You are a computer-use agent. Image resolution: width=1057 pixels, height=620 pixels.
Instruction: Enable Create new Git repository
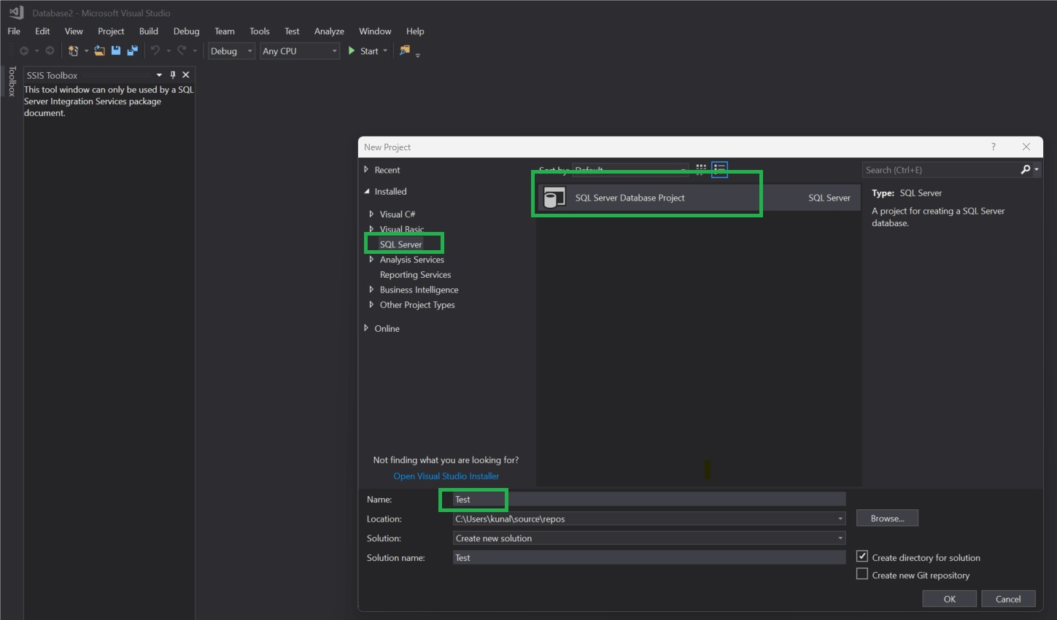tap(862, 575)
